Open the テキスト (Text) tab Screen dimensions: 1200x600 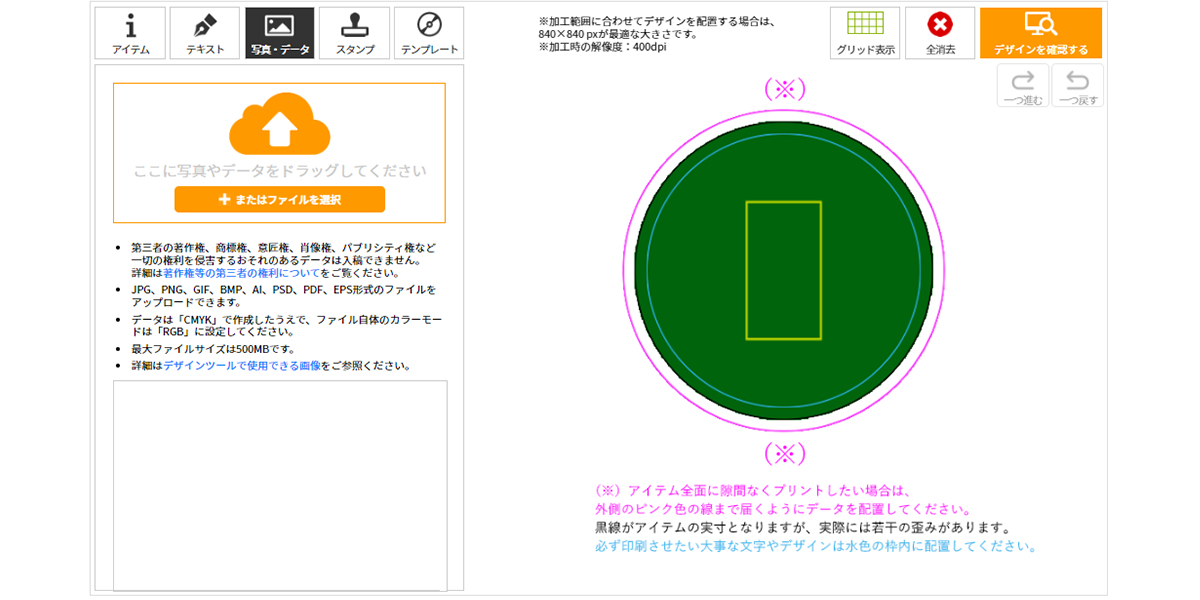coord(205,33)
